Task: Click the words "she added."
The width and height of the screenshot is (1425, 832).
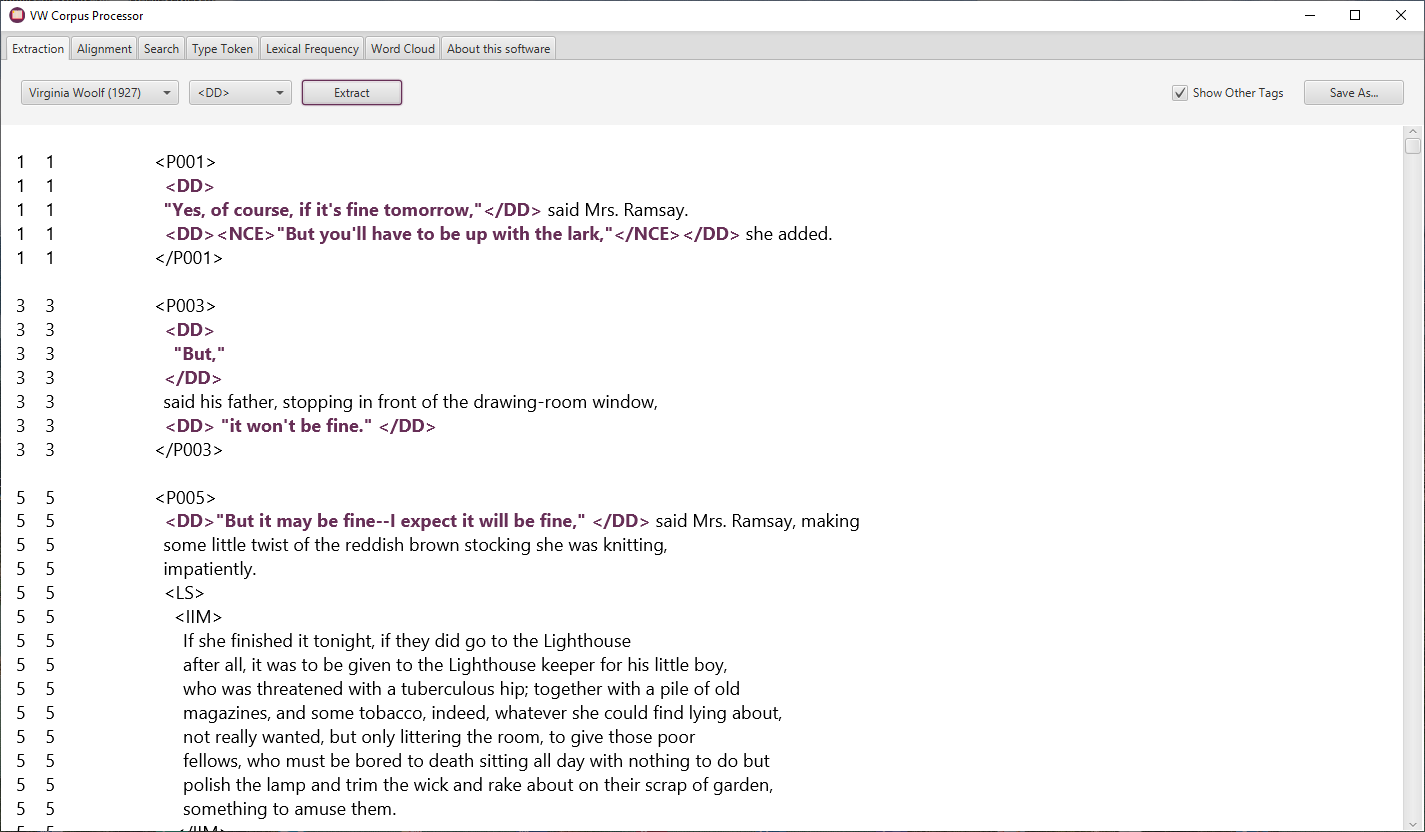Action: pyautogui.click(x=789, y=234)
